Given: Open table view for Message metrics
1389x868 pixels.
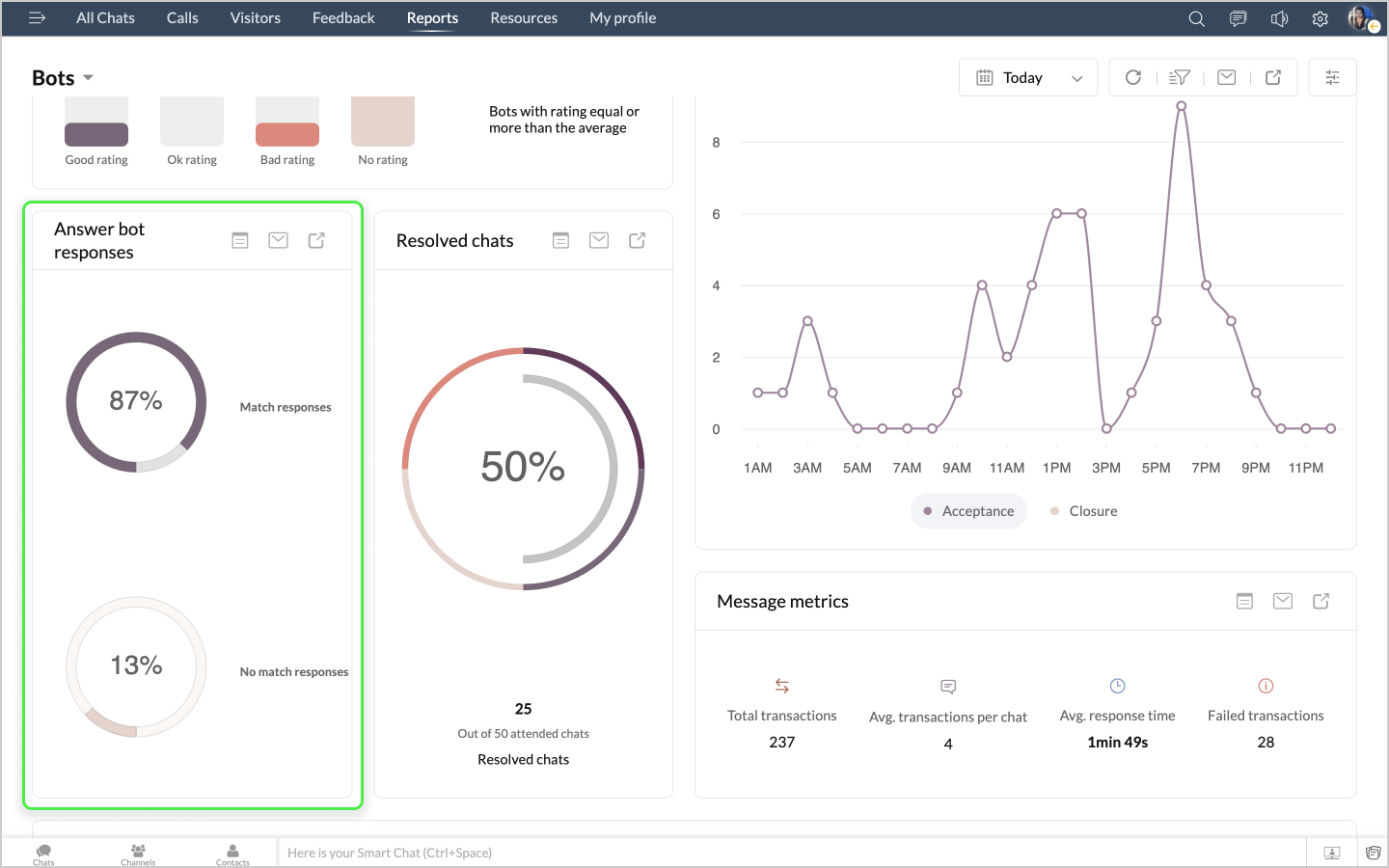Looking at the screenshot, I should coord(1244,601).
